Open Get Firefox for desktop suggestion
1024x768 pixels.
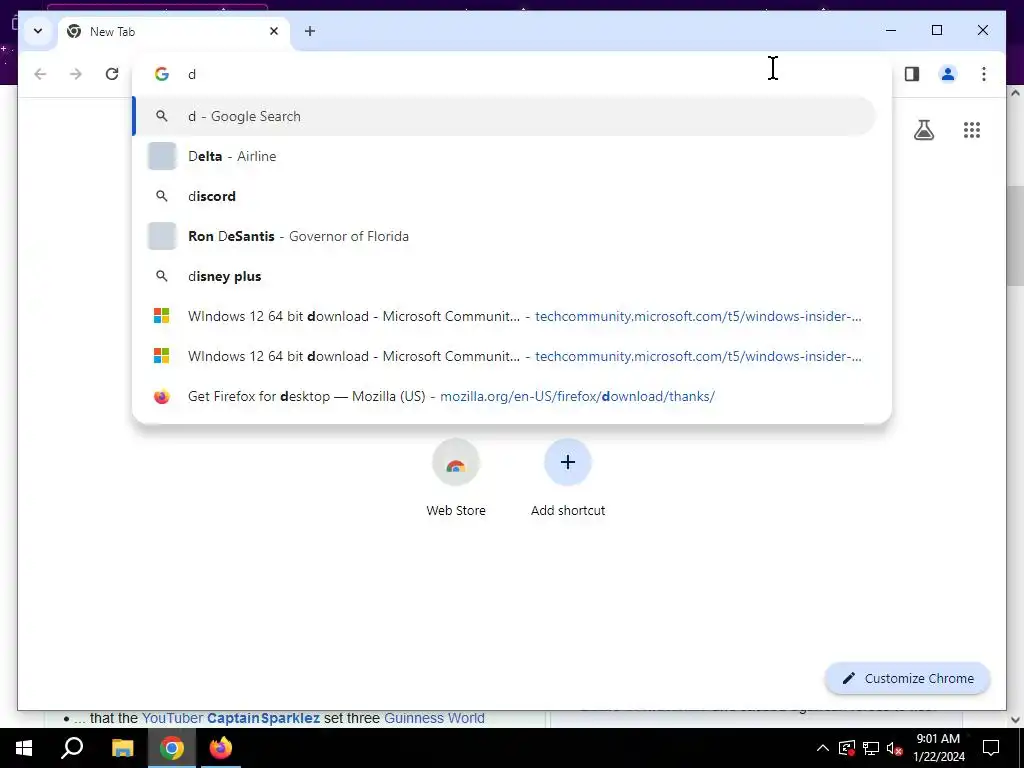click(x=504, y=396)
